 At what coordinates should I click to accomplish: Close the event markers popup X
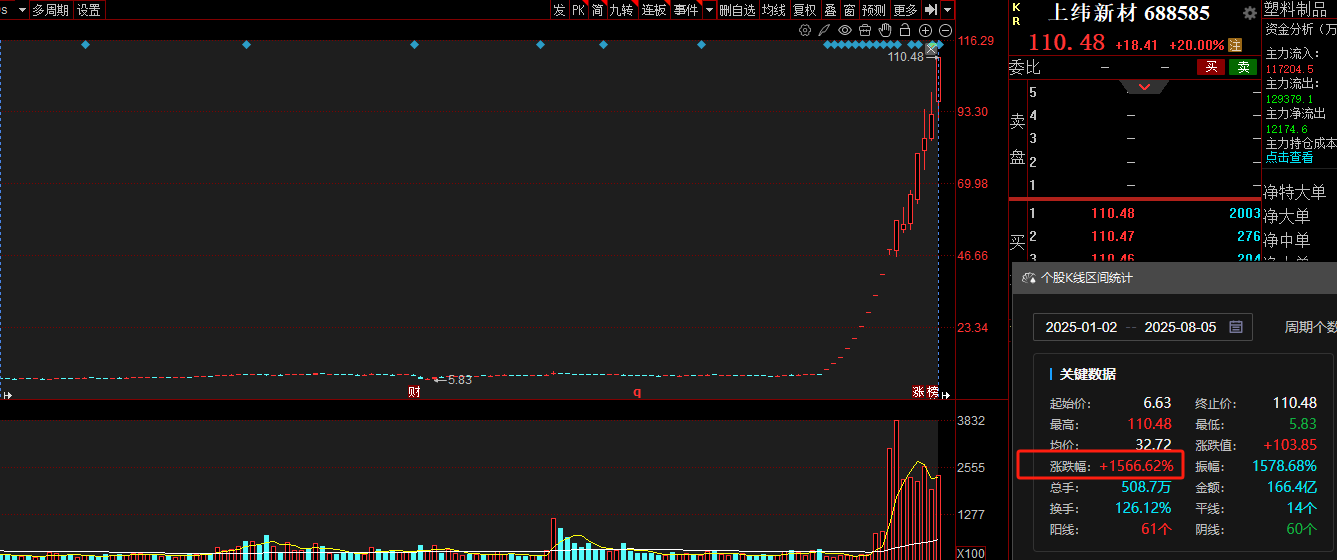pyautogui.click(x=932, y=48)
